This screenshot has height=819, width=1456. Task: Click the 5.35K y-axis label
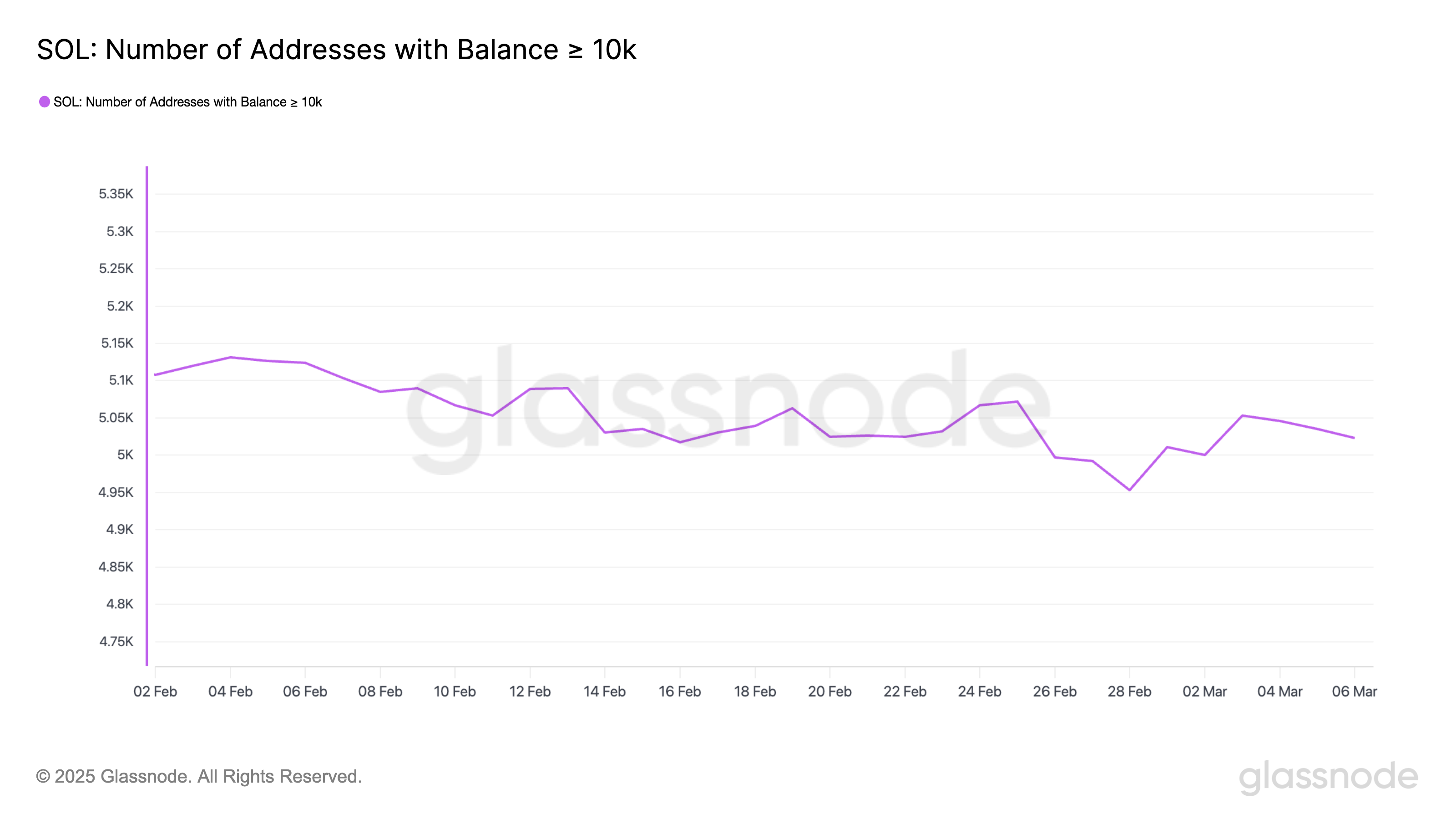(116, 194)
